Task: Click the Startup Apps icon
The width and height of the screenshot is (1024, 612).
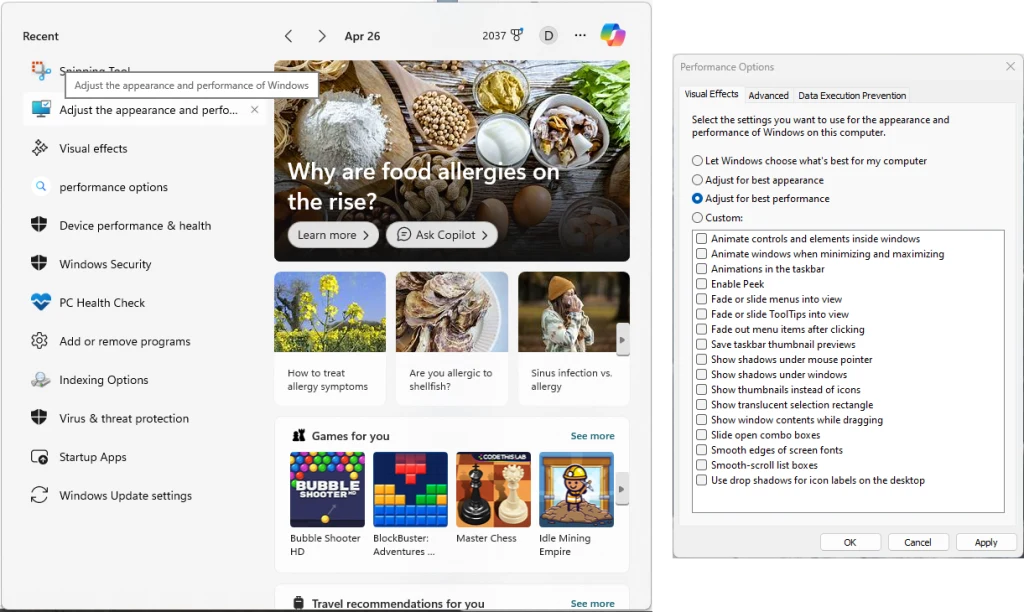Action: coord(39,457)
